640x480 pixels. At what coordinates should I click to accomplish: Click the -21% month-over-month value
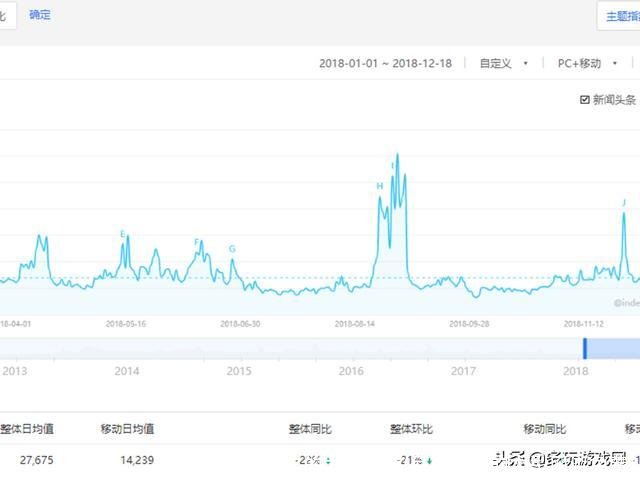[409, 460]
